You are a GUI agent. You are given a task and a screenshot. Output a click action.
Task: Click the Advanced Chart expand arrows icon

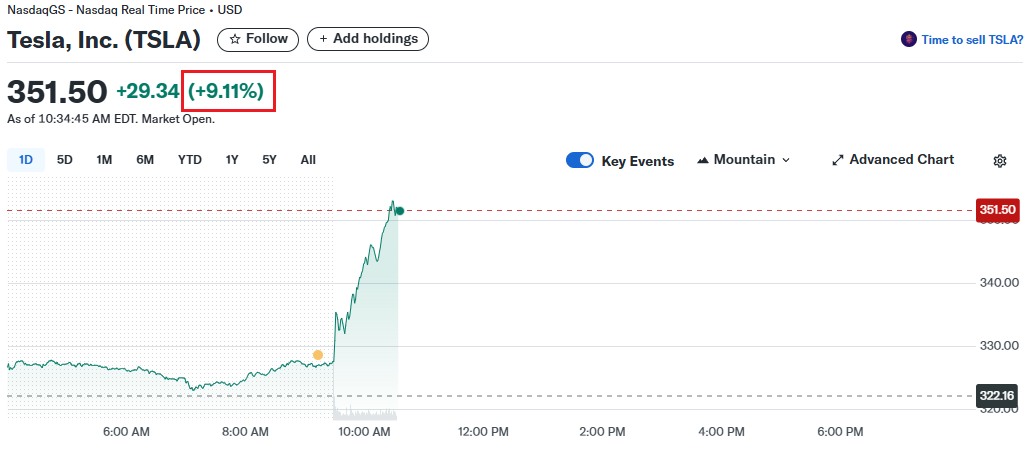pos(838,160)
